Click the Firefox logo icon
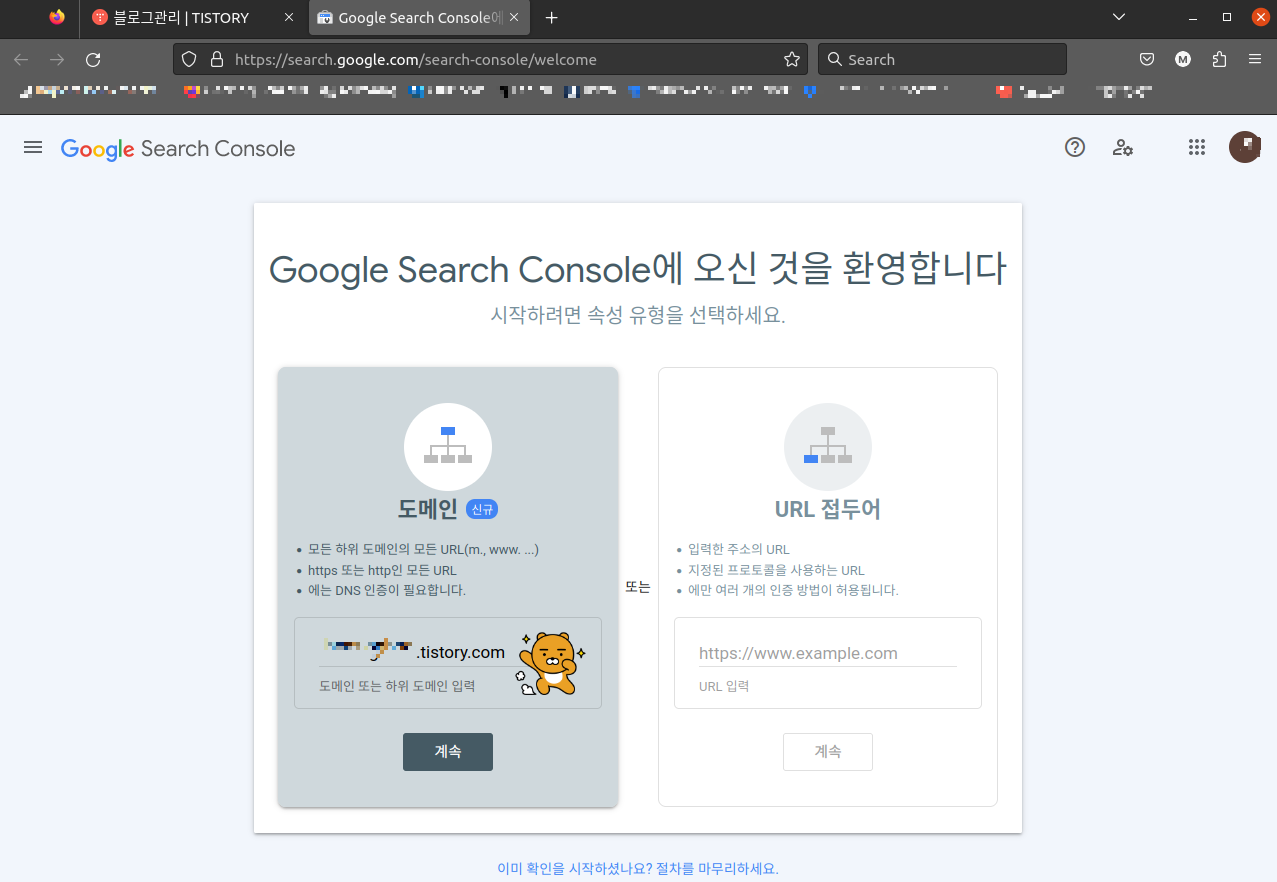This screenshot has width=1277, height=882. [x=57, y=17]
